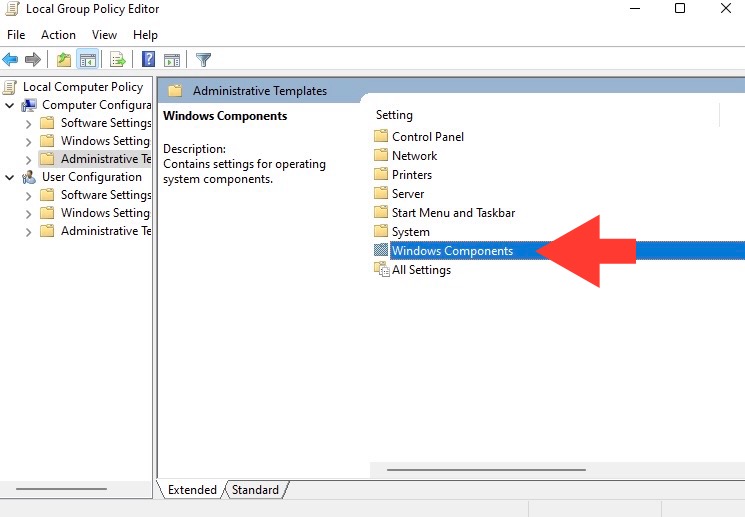Select Computer Configuration in the tree

pos(96,105)
